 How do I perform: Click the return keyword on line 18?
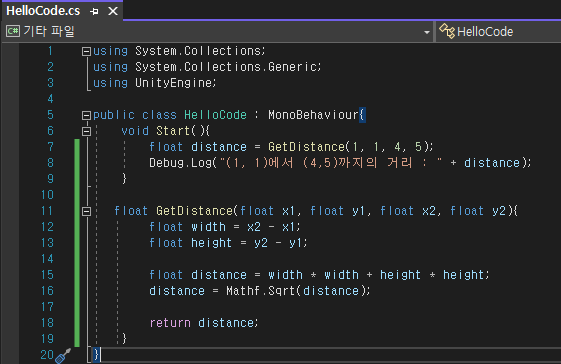click(170, 323)
